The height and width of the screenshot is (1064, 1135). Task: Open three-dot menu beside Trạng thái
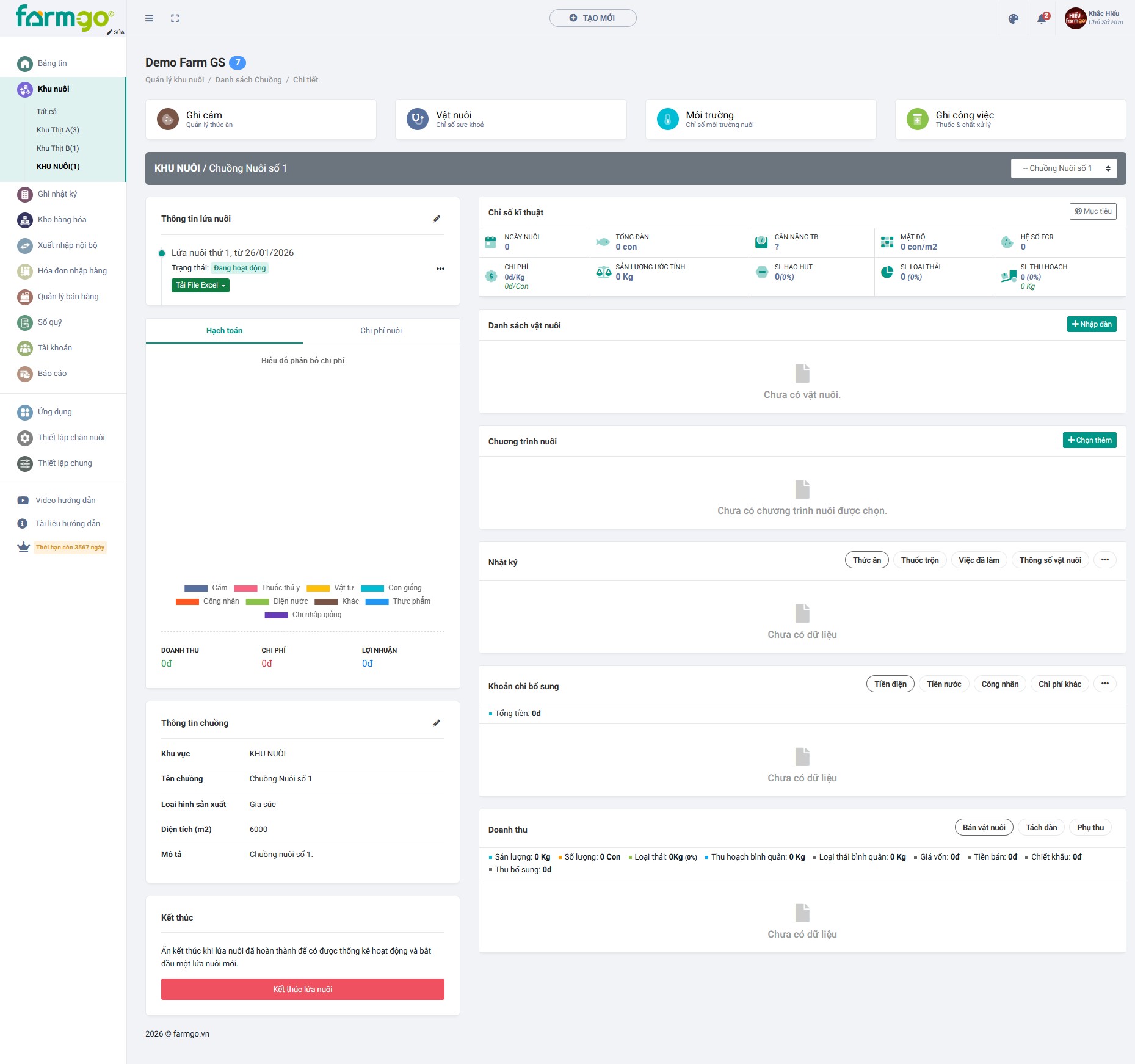[440, 269]
